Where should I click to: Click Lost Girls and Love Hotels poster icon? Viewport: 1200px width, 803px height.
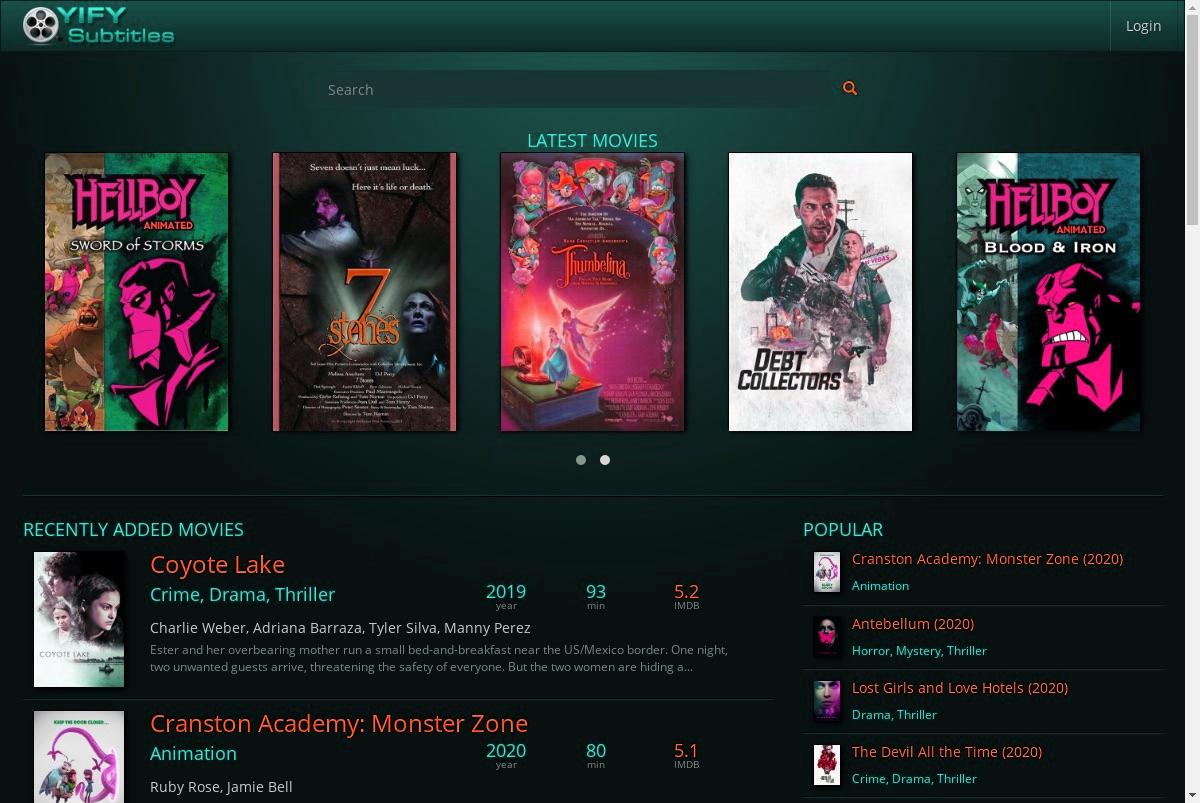point(826,700)
